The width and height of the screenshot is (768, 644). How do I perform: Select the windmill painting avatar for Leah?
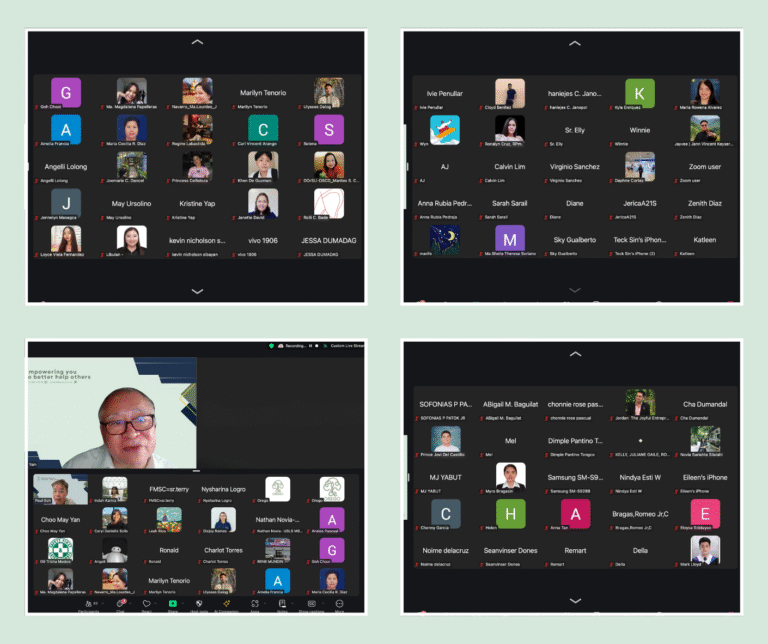pyautogui.click(x=169, y=520)
